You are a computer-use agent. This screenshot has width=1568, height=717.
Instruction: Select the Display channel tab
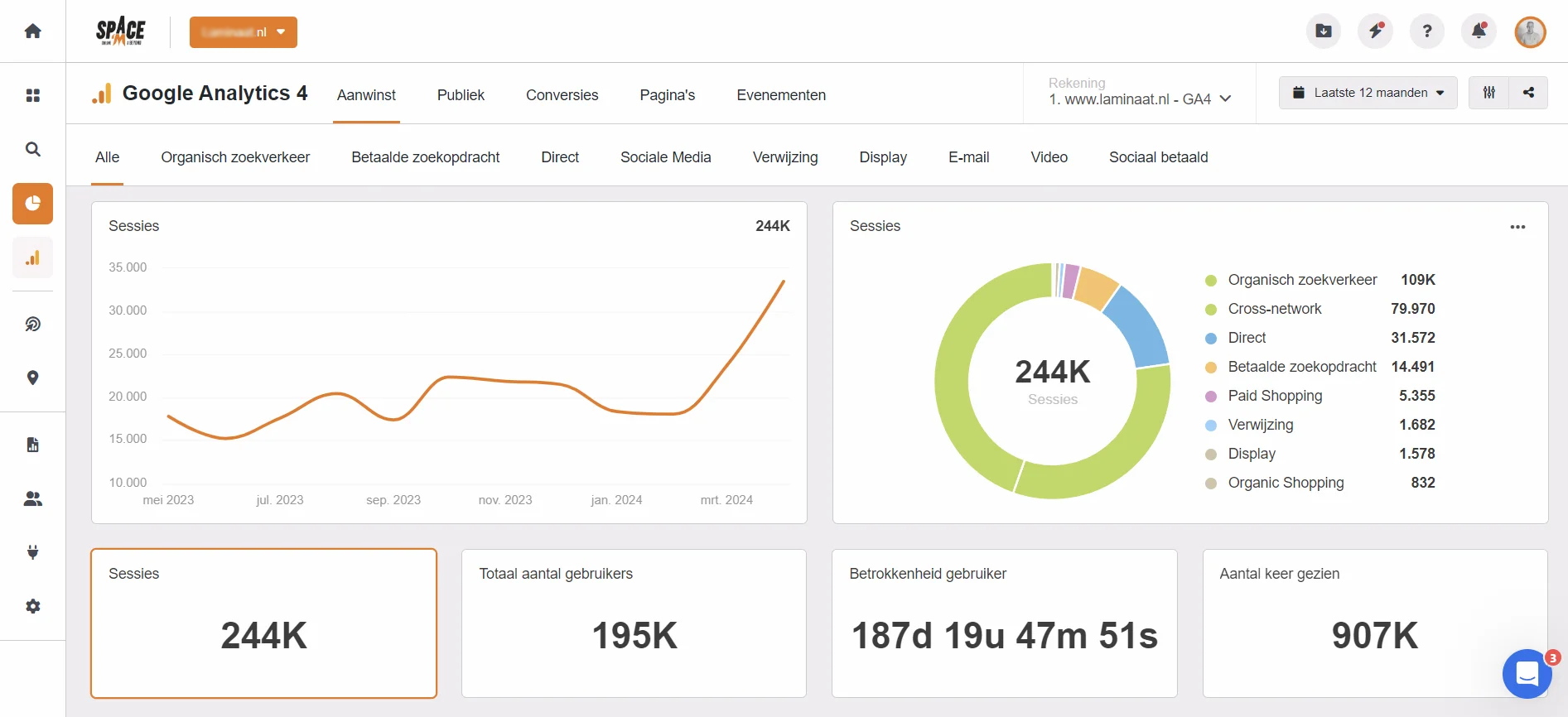883,157
